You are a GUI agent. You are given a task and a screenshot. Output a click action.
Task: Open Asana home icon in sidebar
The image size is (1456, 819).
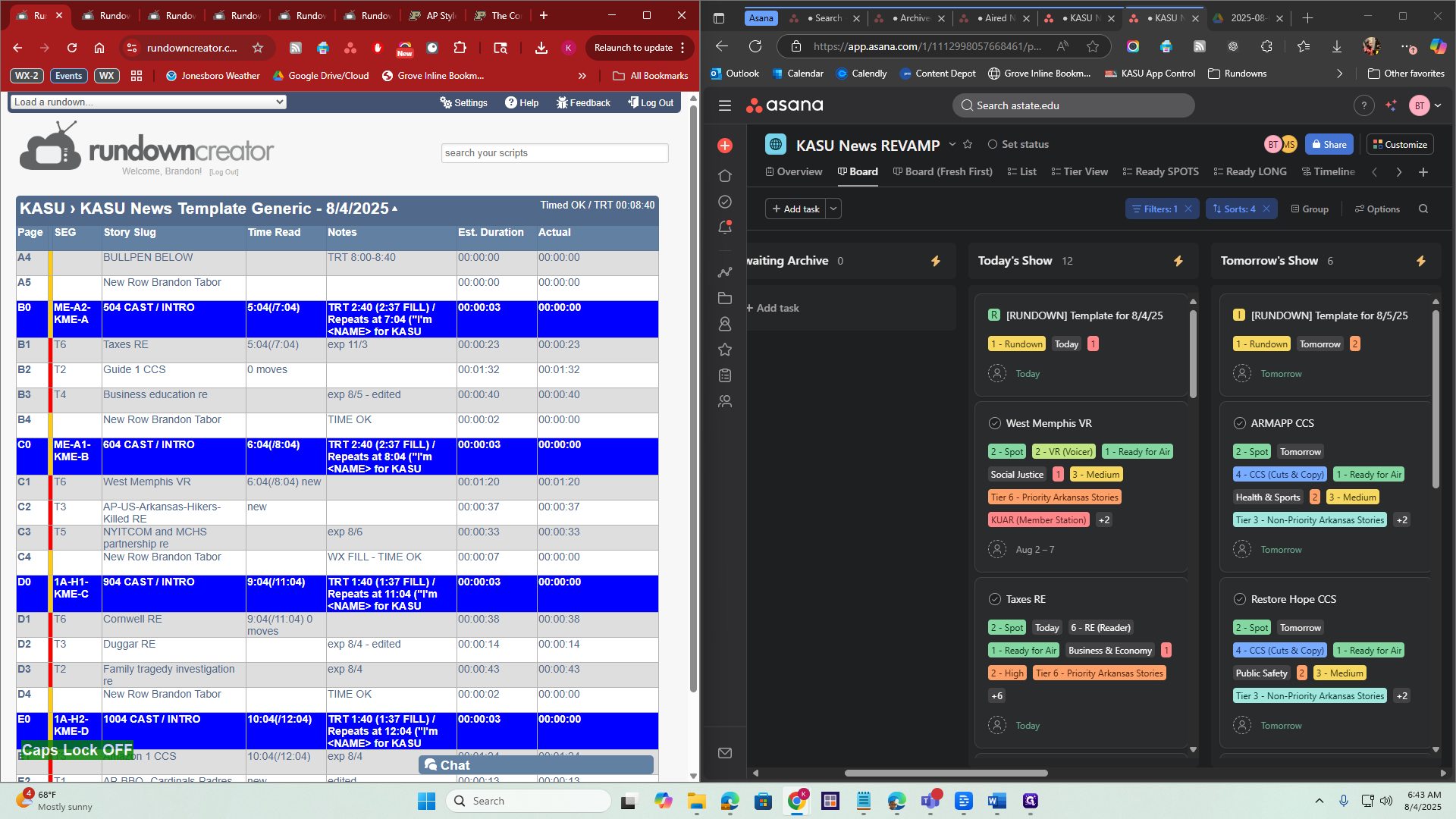725,176
